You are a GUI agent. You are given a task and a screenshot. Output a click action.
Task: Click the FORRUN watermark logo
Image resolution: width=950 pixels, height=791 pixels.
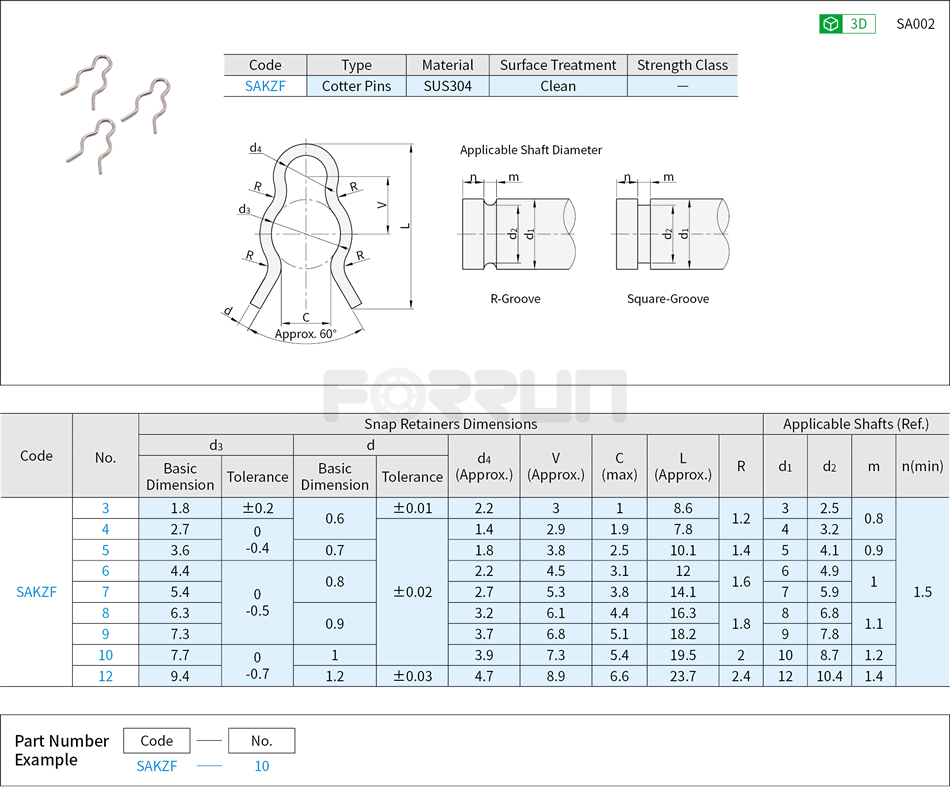[x=475, y=385]
